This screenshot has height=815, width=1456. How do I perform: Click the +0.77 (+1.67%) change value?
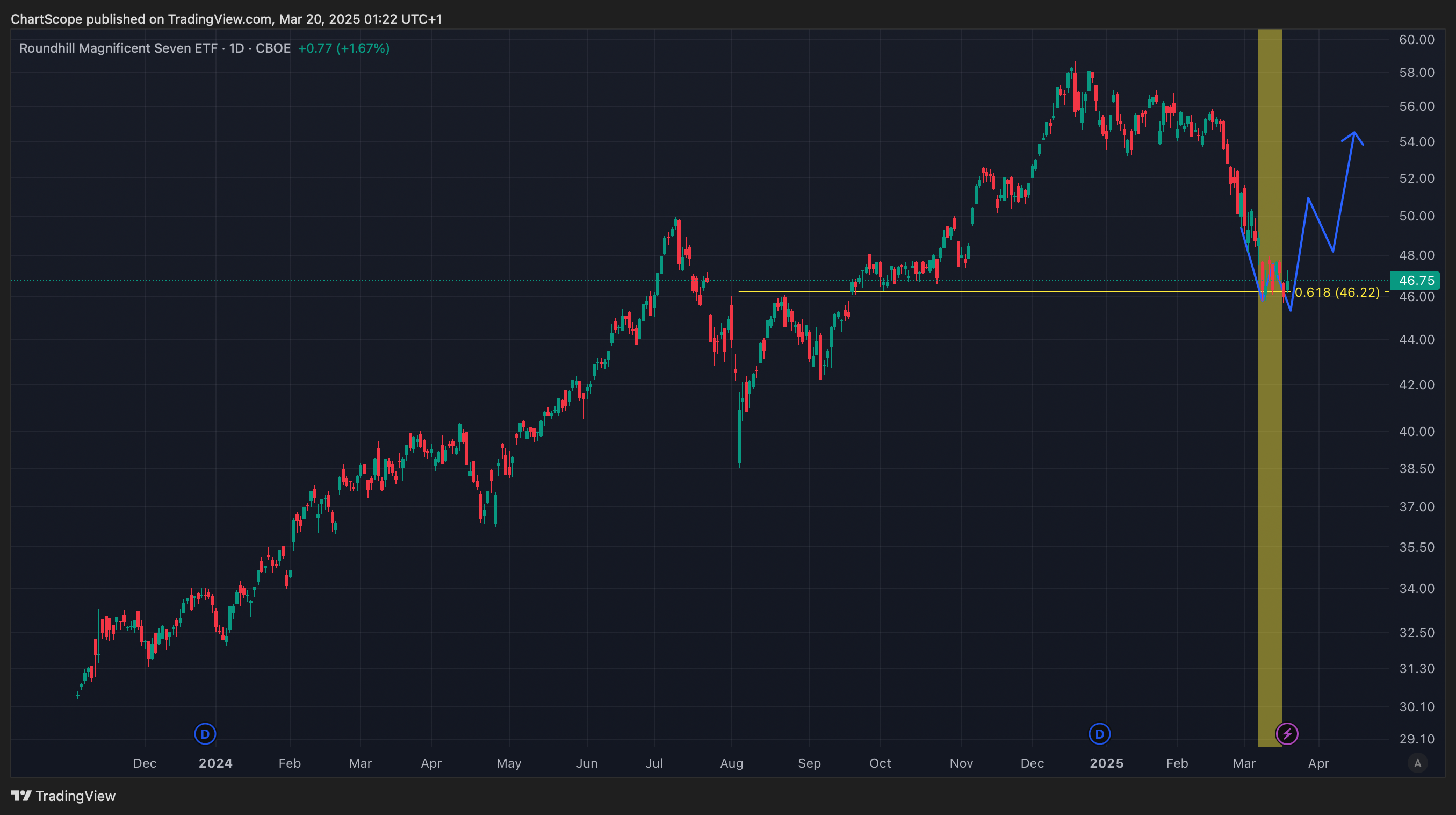pyautogui.click(x=343, y=48)
